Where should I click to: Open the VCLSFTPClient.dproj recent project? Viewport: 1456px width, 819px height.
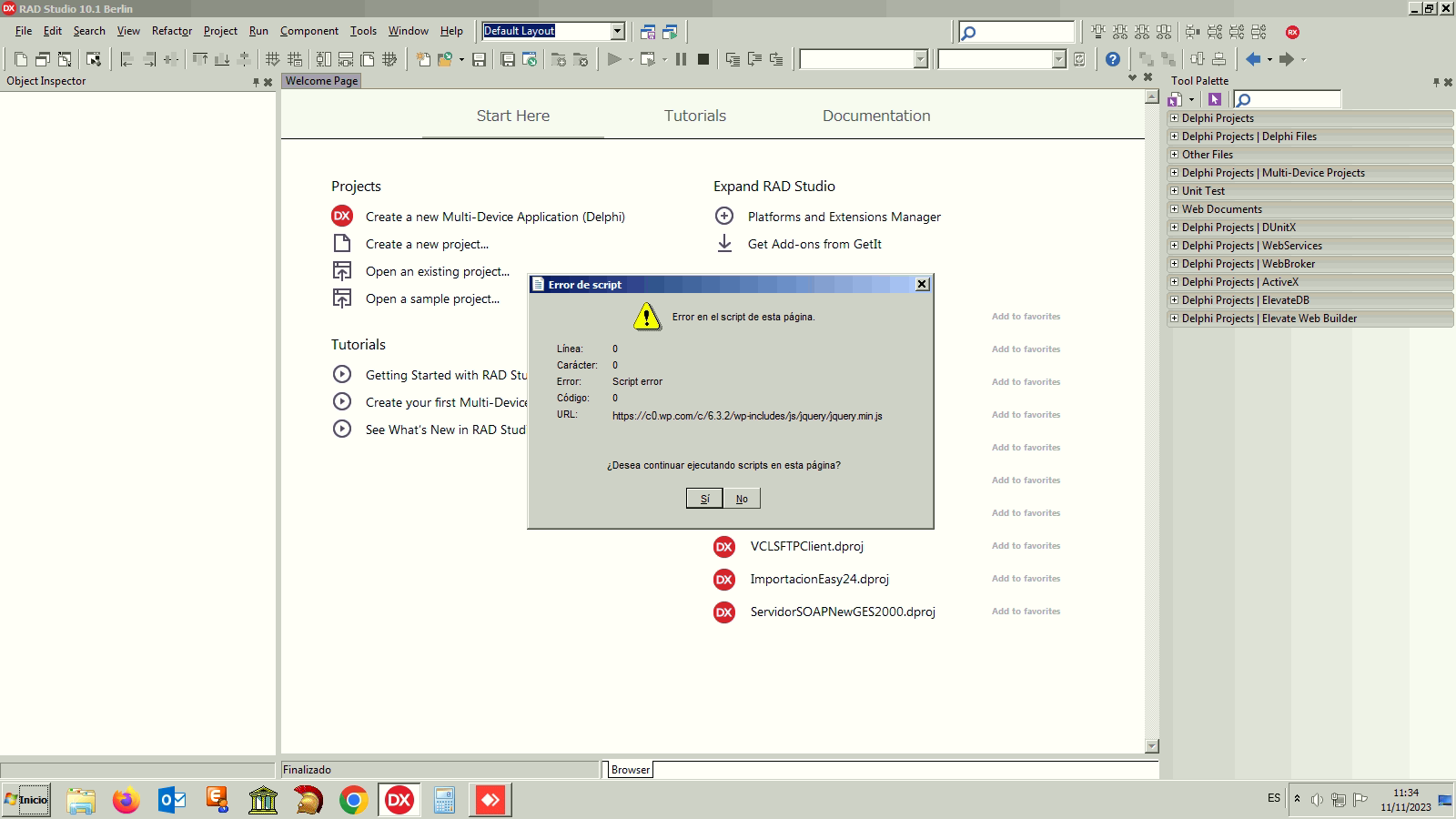point(807,546)
